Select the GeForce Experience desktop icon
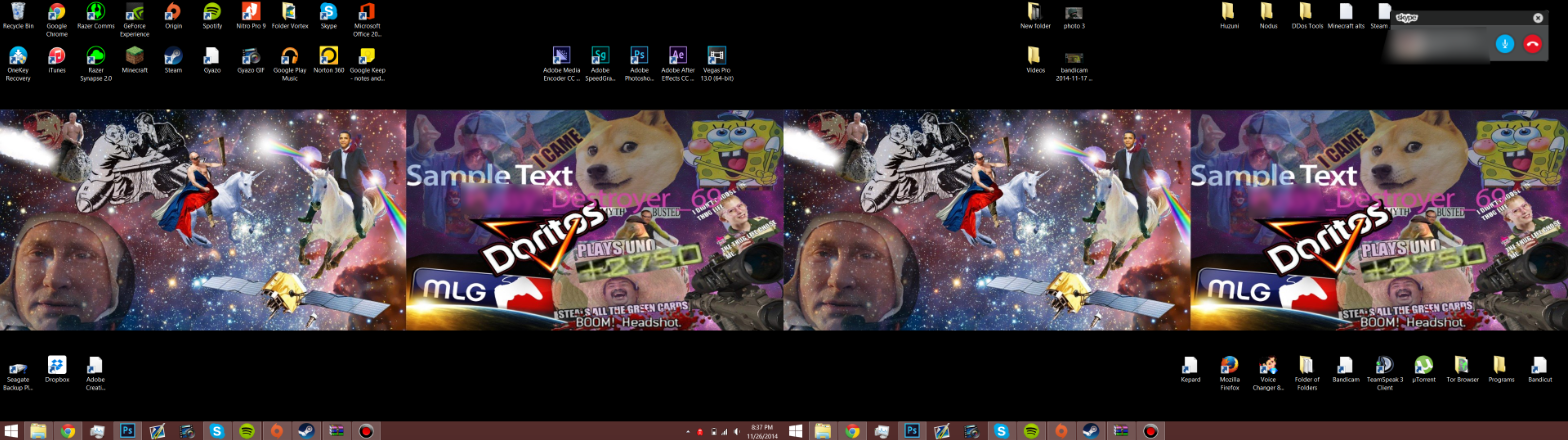This screenshot has height=440, width=1568. 134,19
